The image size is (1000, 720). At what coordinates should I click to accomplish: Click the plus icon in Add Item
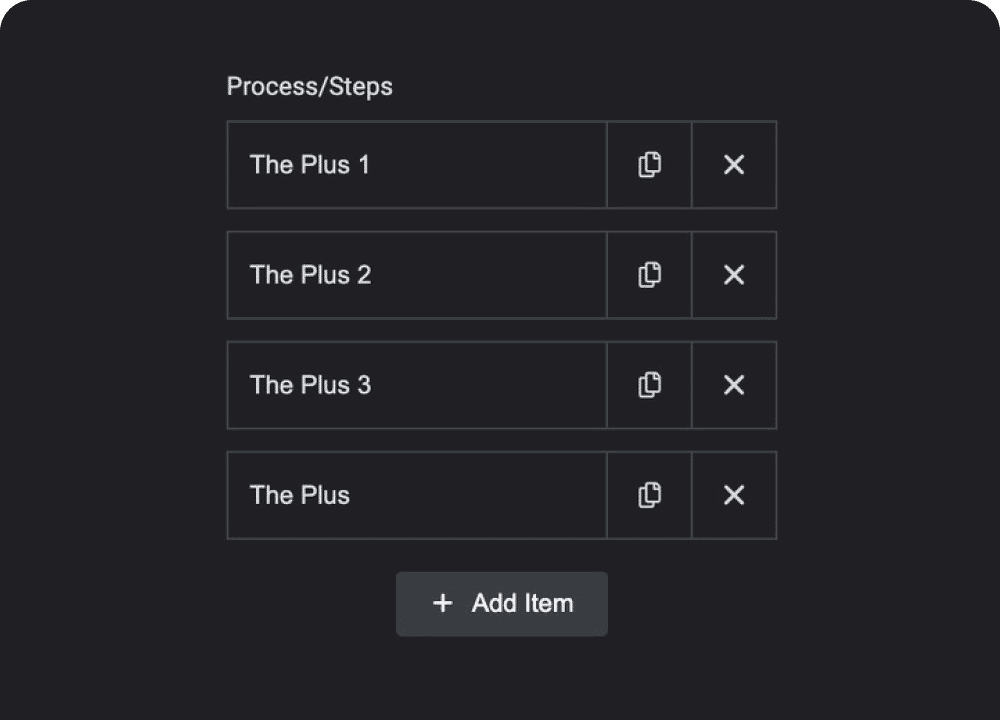coord(442,604)
